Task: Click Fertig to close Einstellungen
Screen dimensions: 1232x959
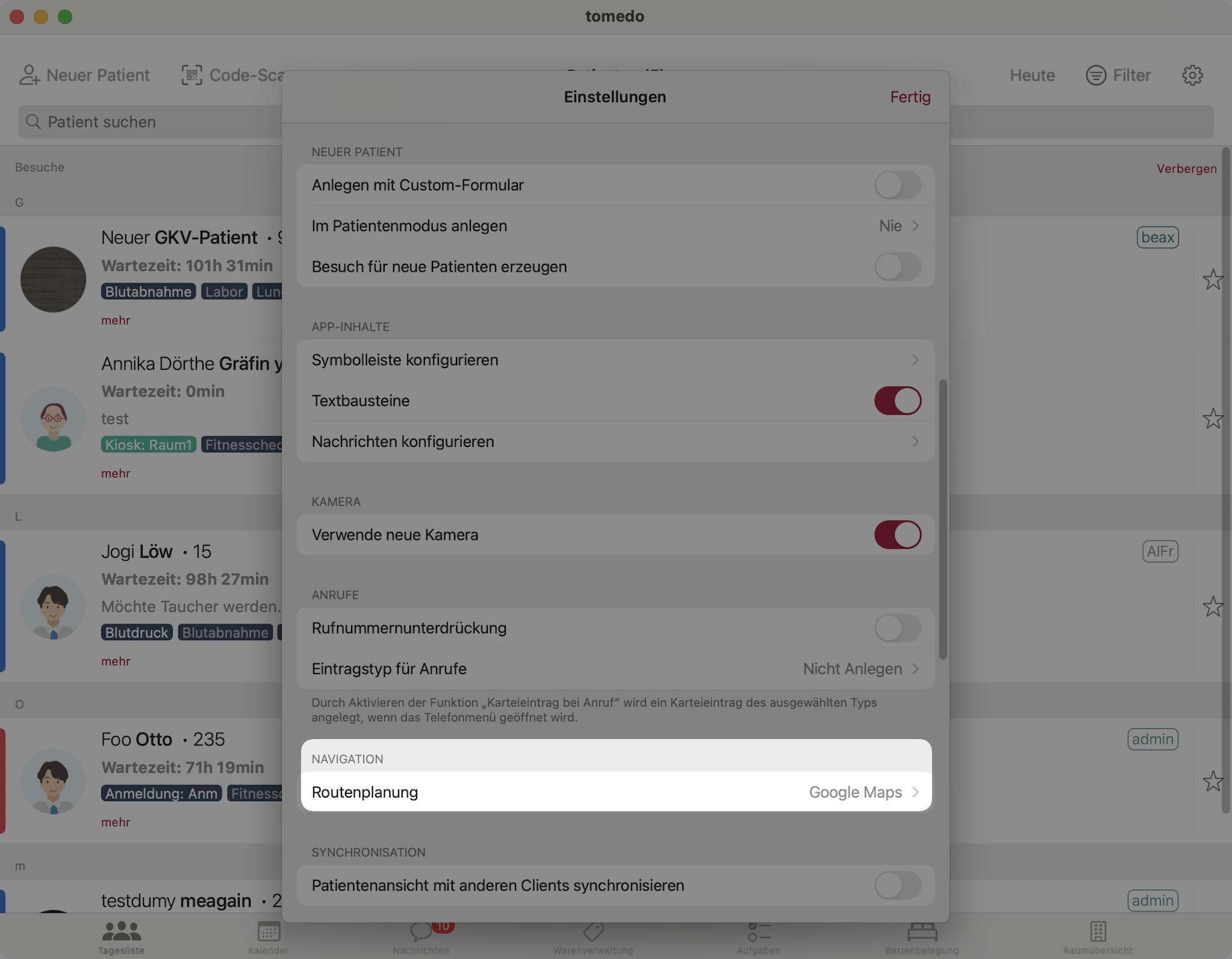Action: [x=910, y=97]
